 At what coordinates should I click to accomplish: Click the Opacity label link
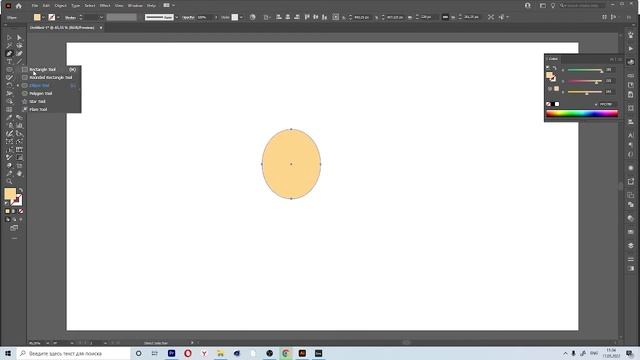(x=188, y=18)
